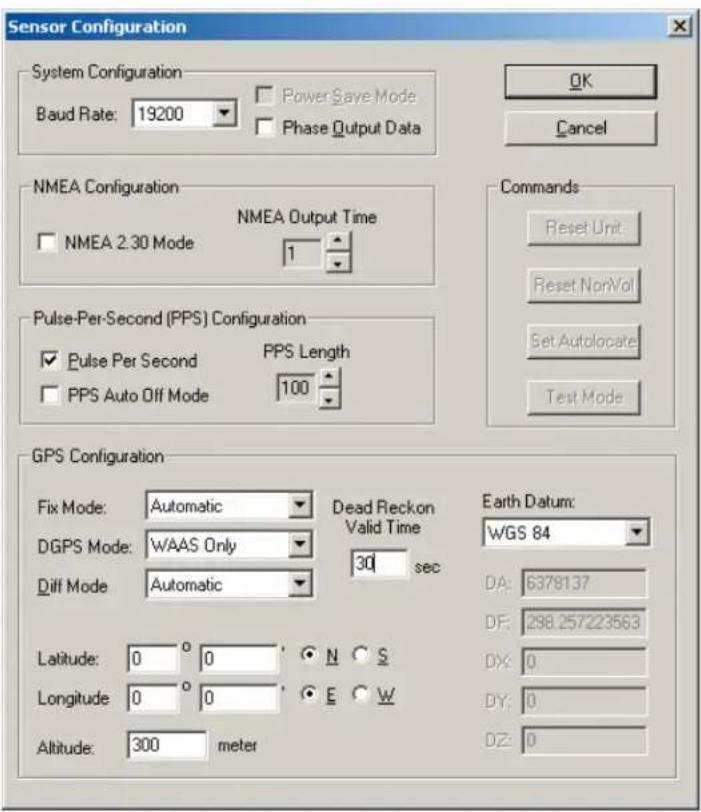Image resolution: width=701 pixels, height=812 pixels.
Task: Decrease NMEA Output Time with down arrow
Action: click(338, 263)
